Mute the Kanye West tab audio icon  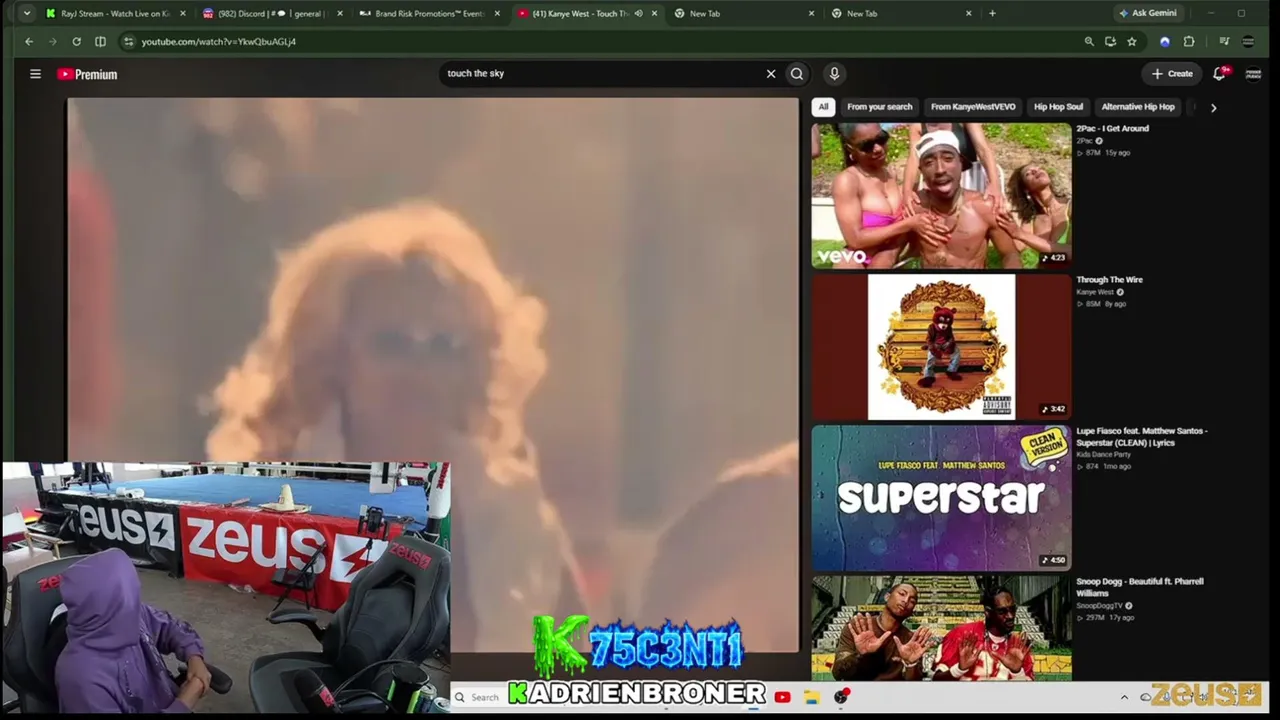639,14
